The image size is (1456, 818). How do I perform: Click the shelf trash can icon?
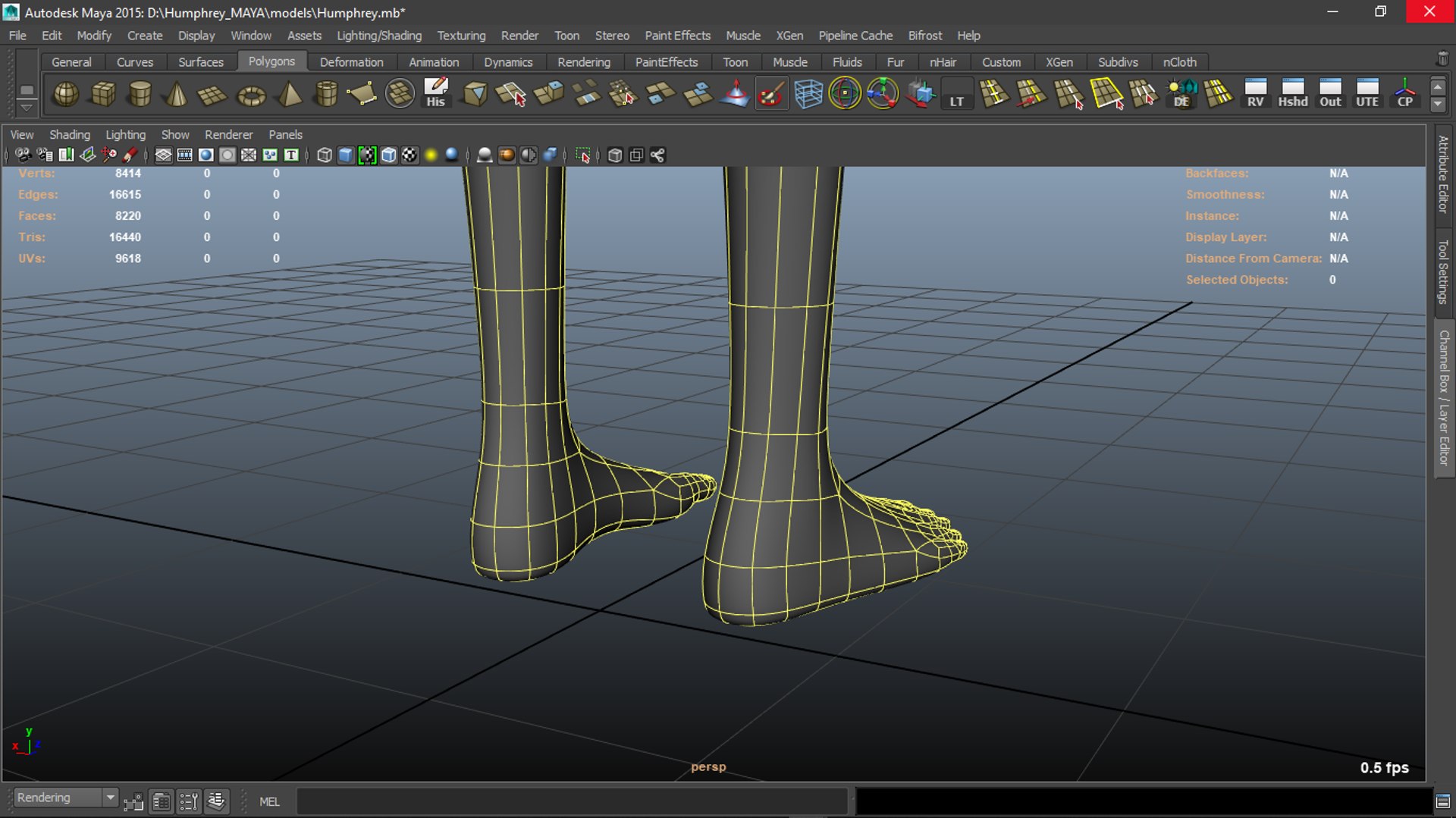(x=1442, y=58)
